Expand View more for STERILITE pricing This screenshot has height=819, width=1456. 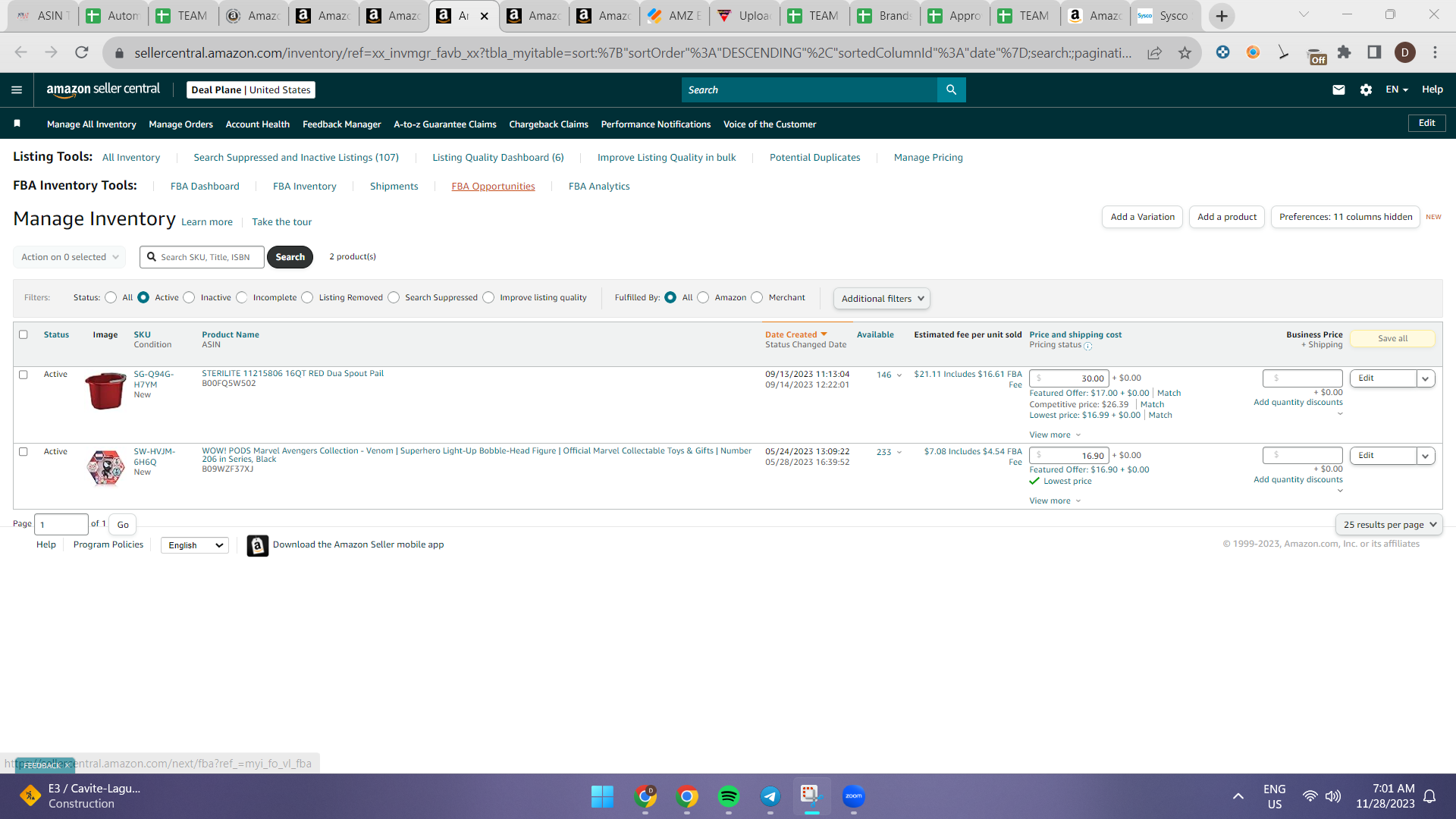tap(1055, 435)
